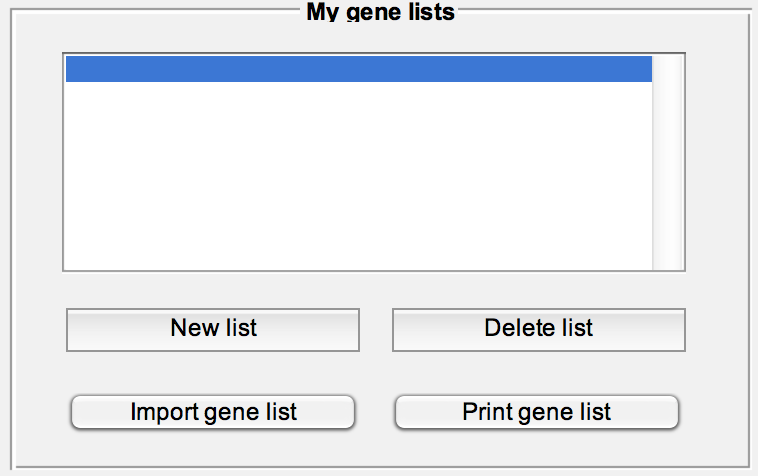The height and width of the screenshot is (476, 758).
Task: Start a new list with New list
Action: (x=213, y=329)
